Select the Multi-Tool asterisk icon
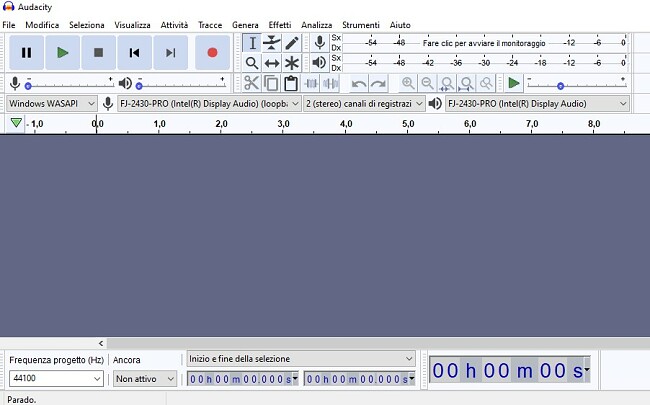650x405 pixels. [292, 63]
